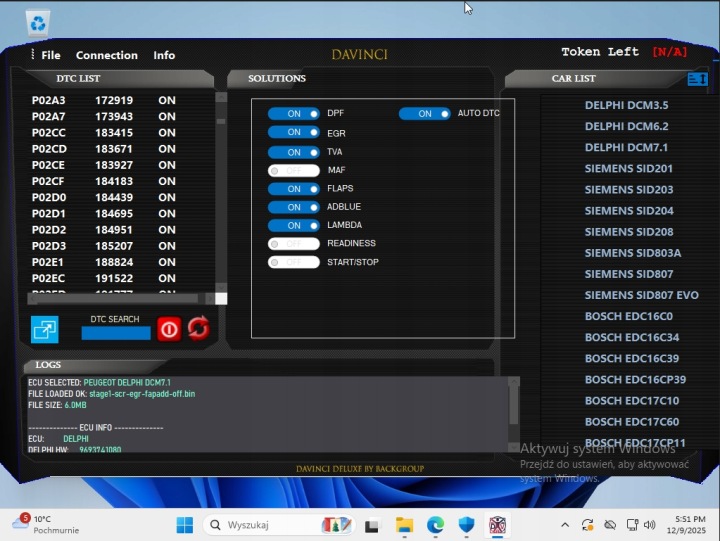Turn off the DPF toggle
Screen dimensions: 720x541
pyautogui.click(x=293, y=114)
